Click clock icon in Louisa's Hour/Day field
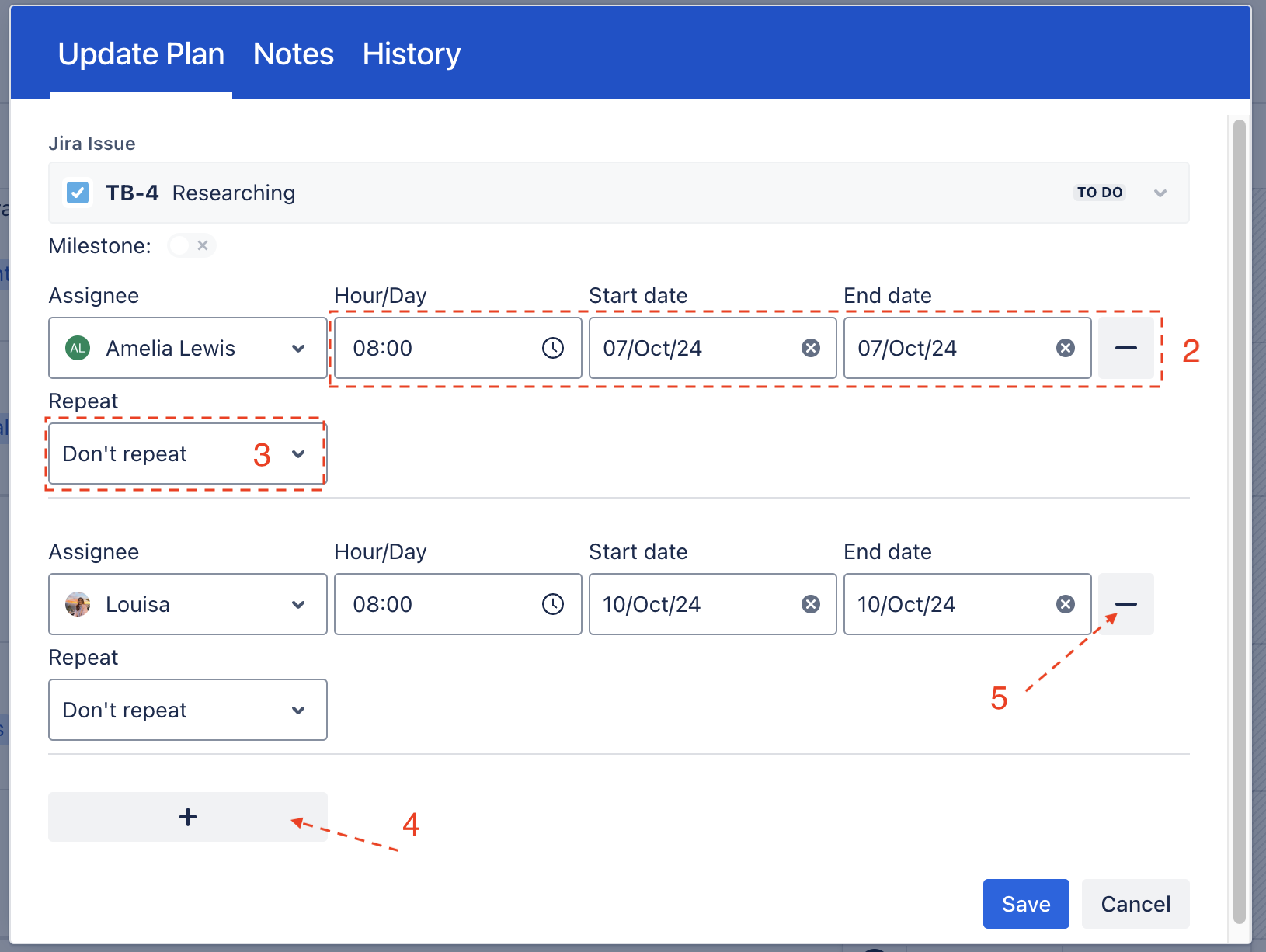Screen dimensions: 1266x952 click(x=553, y=604)
